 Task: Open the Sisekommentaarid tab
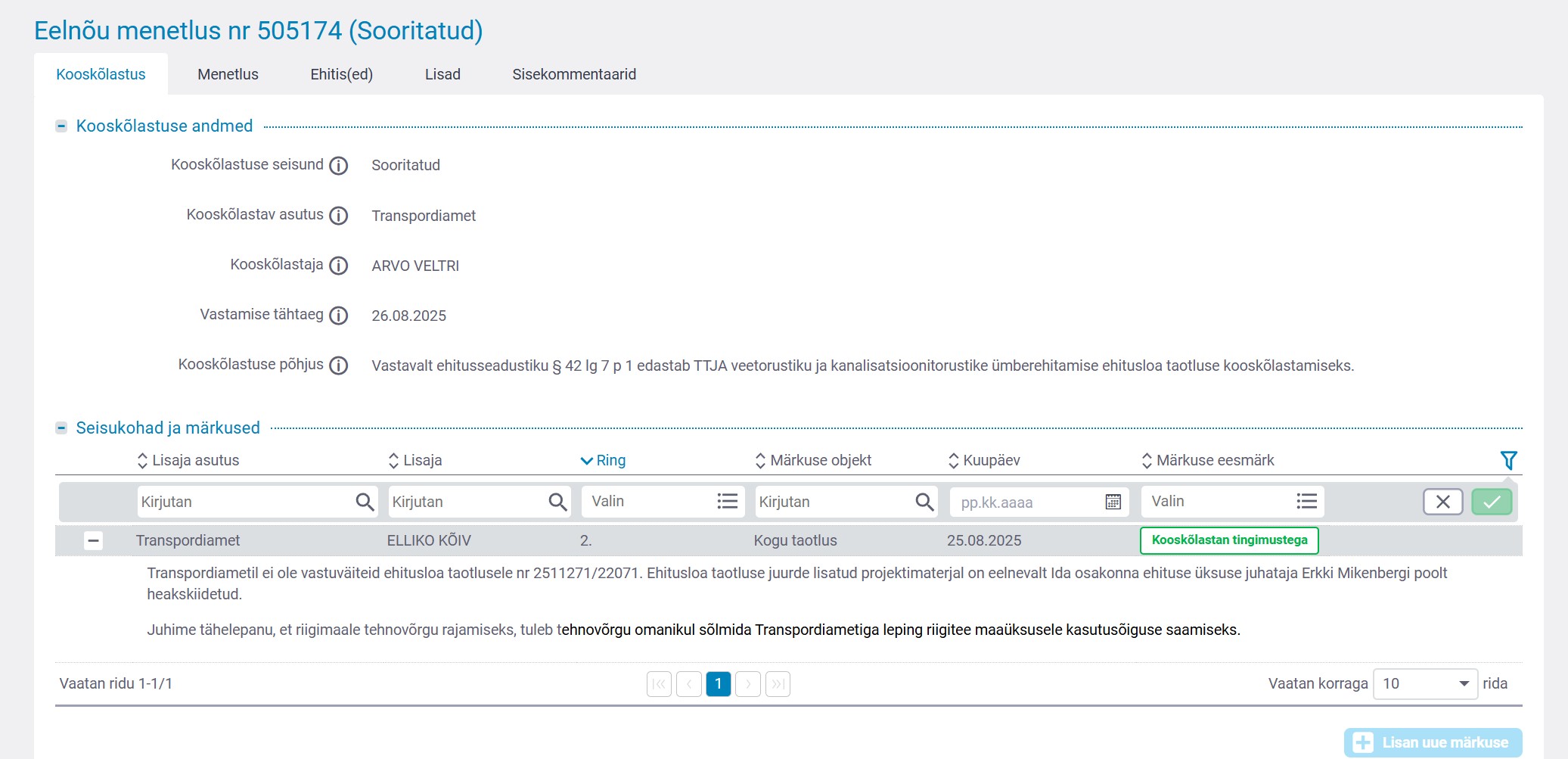(x=573, y=74)
